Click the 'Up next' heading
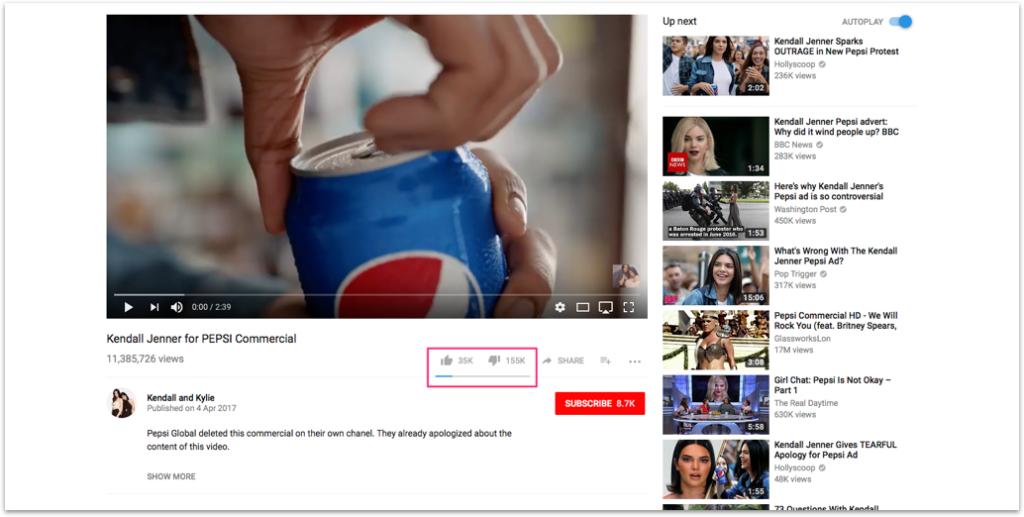This screenshot has height=517, width=1024. tap(680, 22)
